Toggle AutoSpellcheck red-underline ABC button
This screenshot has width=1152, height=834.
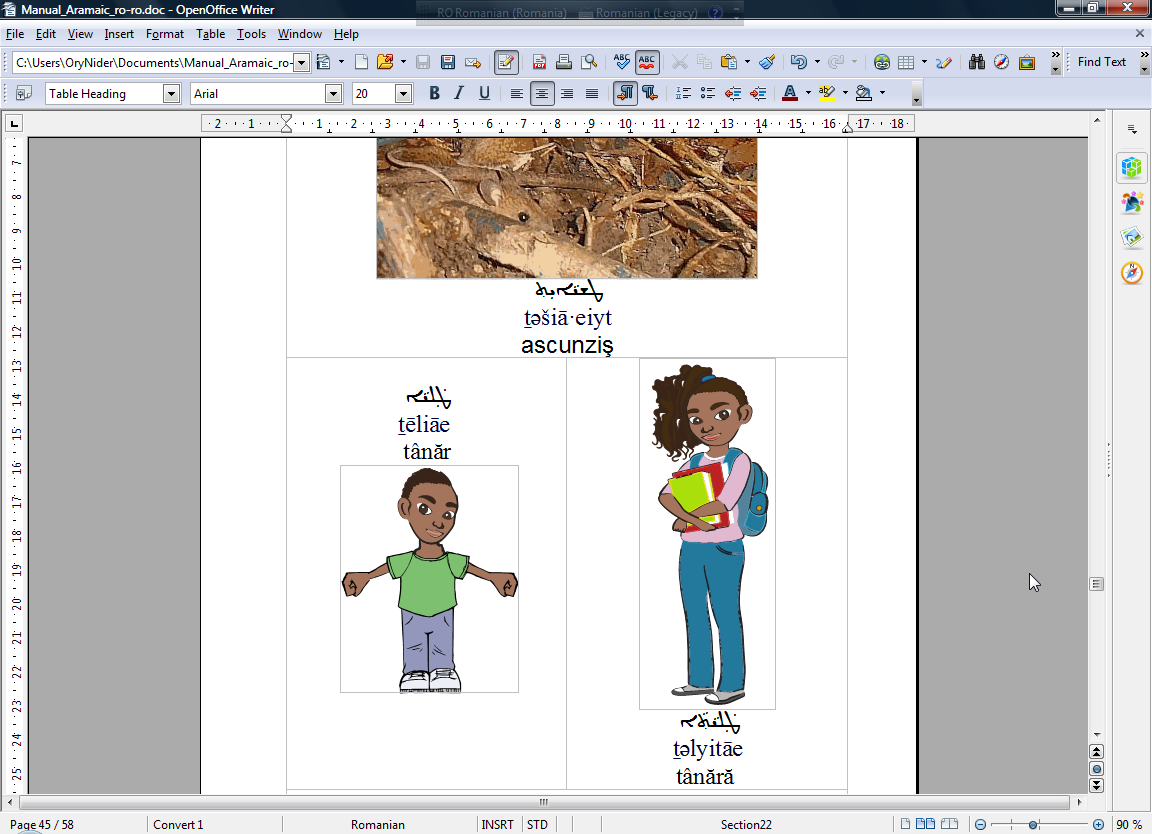647,62
